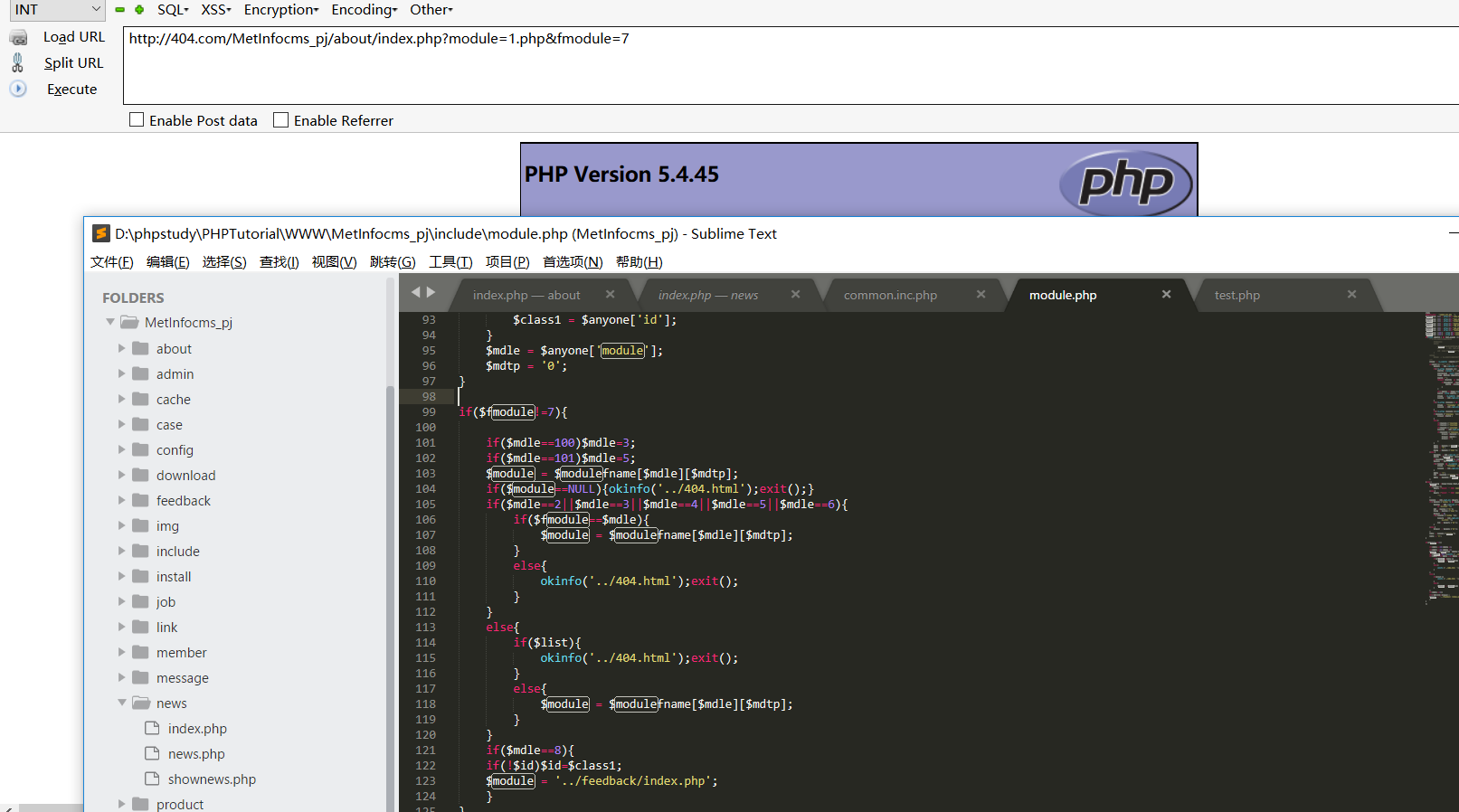Click the Load URL button
Viewport: 1459px width, 812px height.
tap(74, 37)
